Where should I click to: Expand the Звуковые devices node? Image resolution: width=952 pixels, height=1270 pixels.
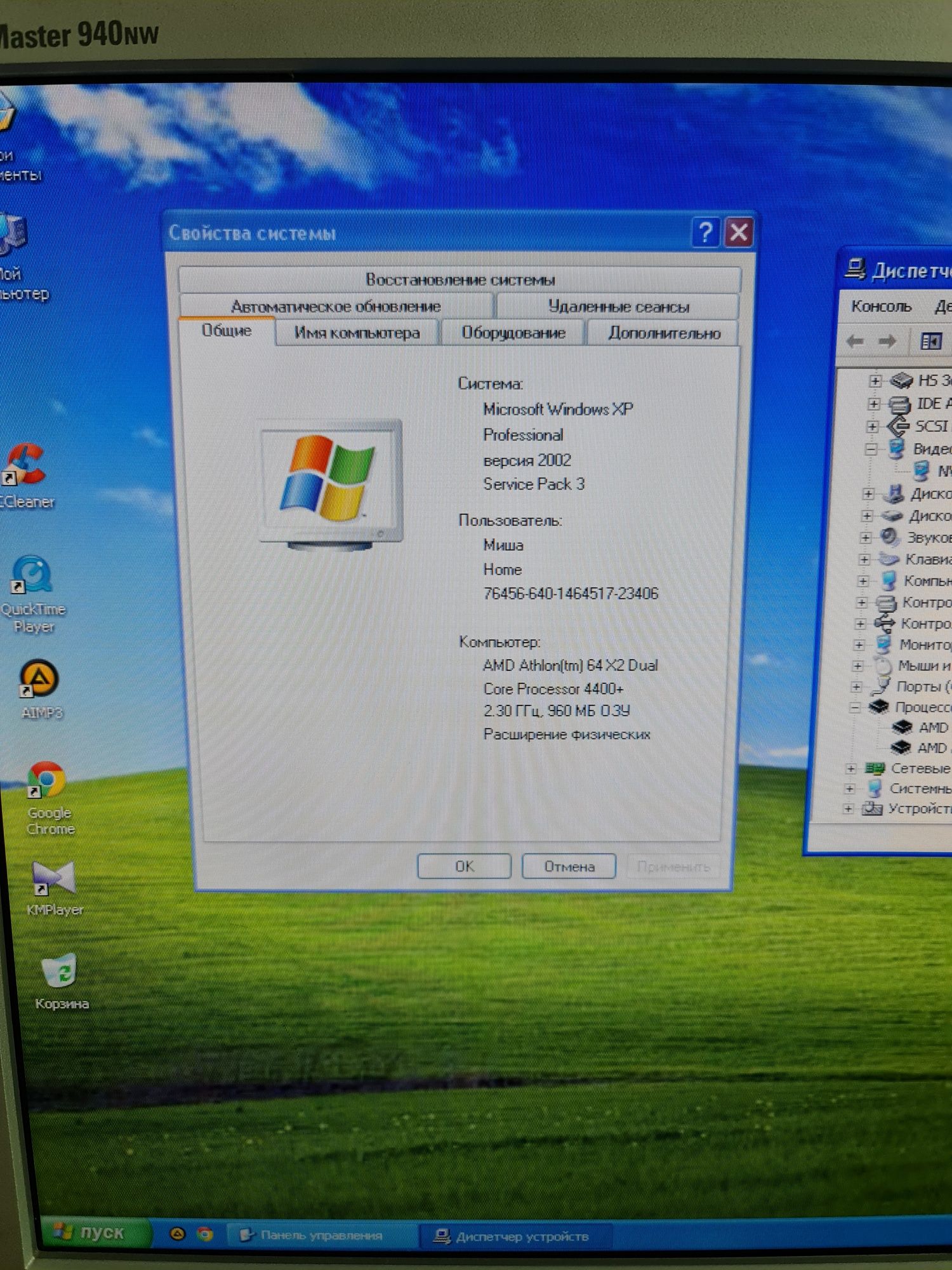tap(866, 538)
